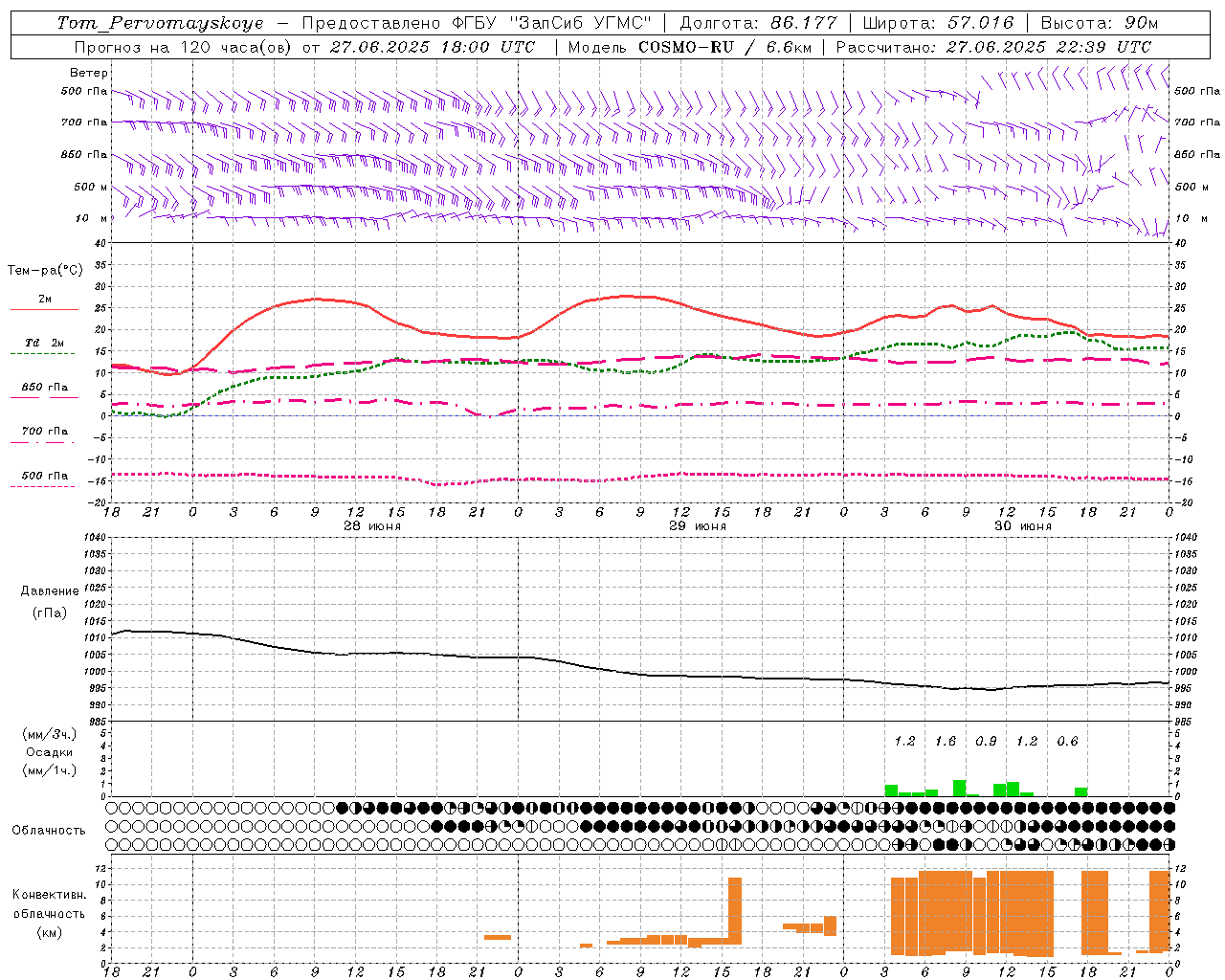Click the elevation label "Высота: 90м"
1225x980 pixels.
click(x=1099, y=23)
